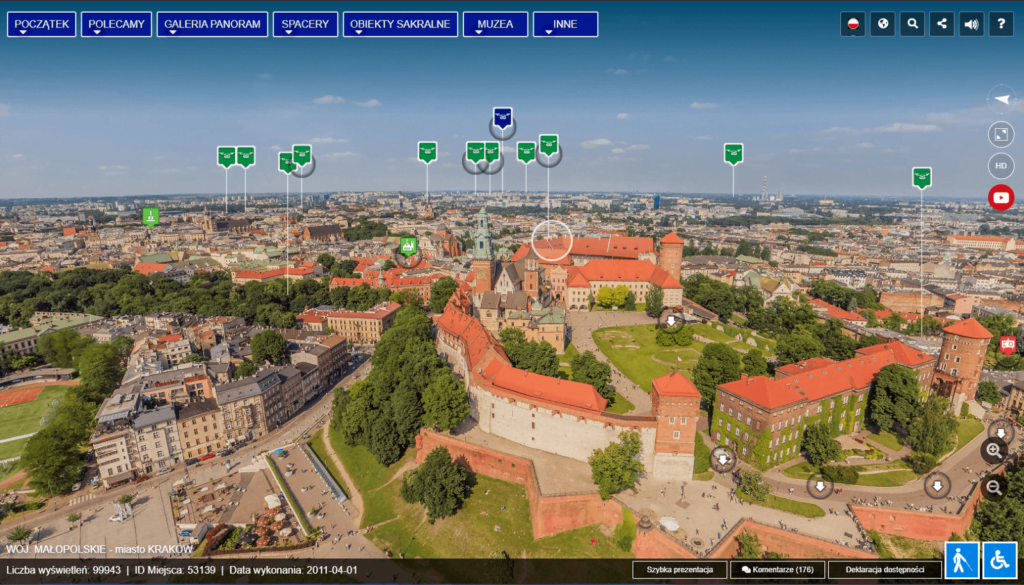Screen dimensions: 1024x585
Task: Open the search magnifier icon
Action: (x=911, y=24)
